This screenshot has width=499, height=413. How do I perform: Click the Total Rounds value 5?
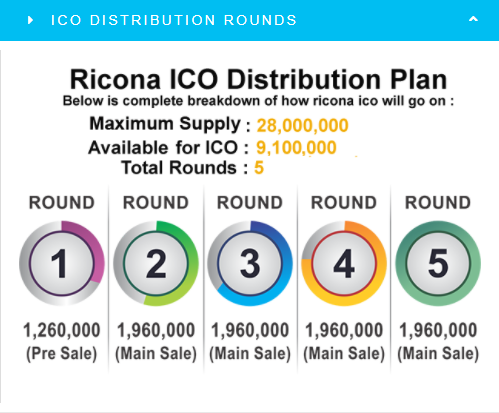(x=259, y=168)
